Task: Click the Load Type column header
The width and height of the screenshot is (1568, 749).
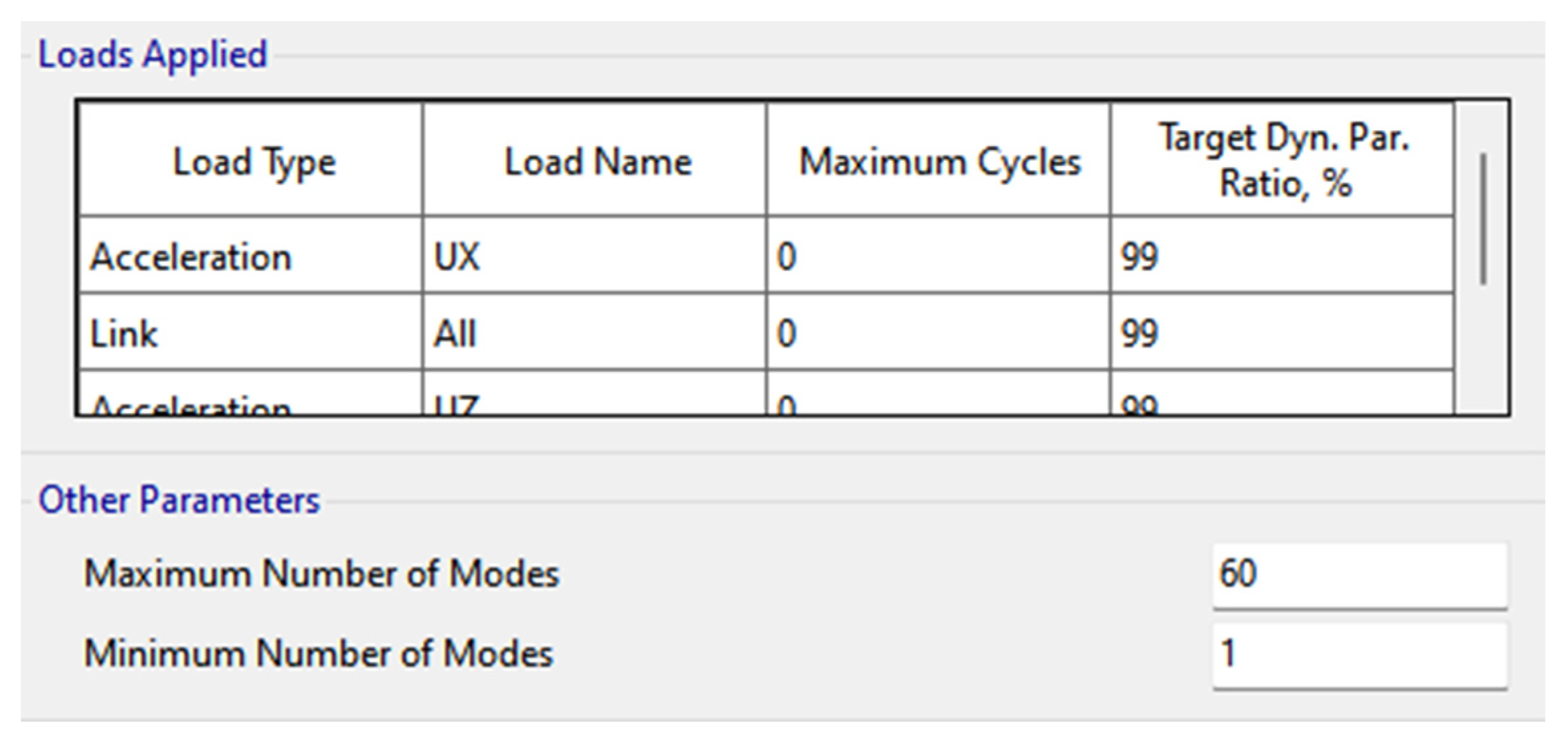Action: (x=251, y=159)
